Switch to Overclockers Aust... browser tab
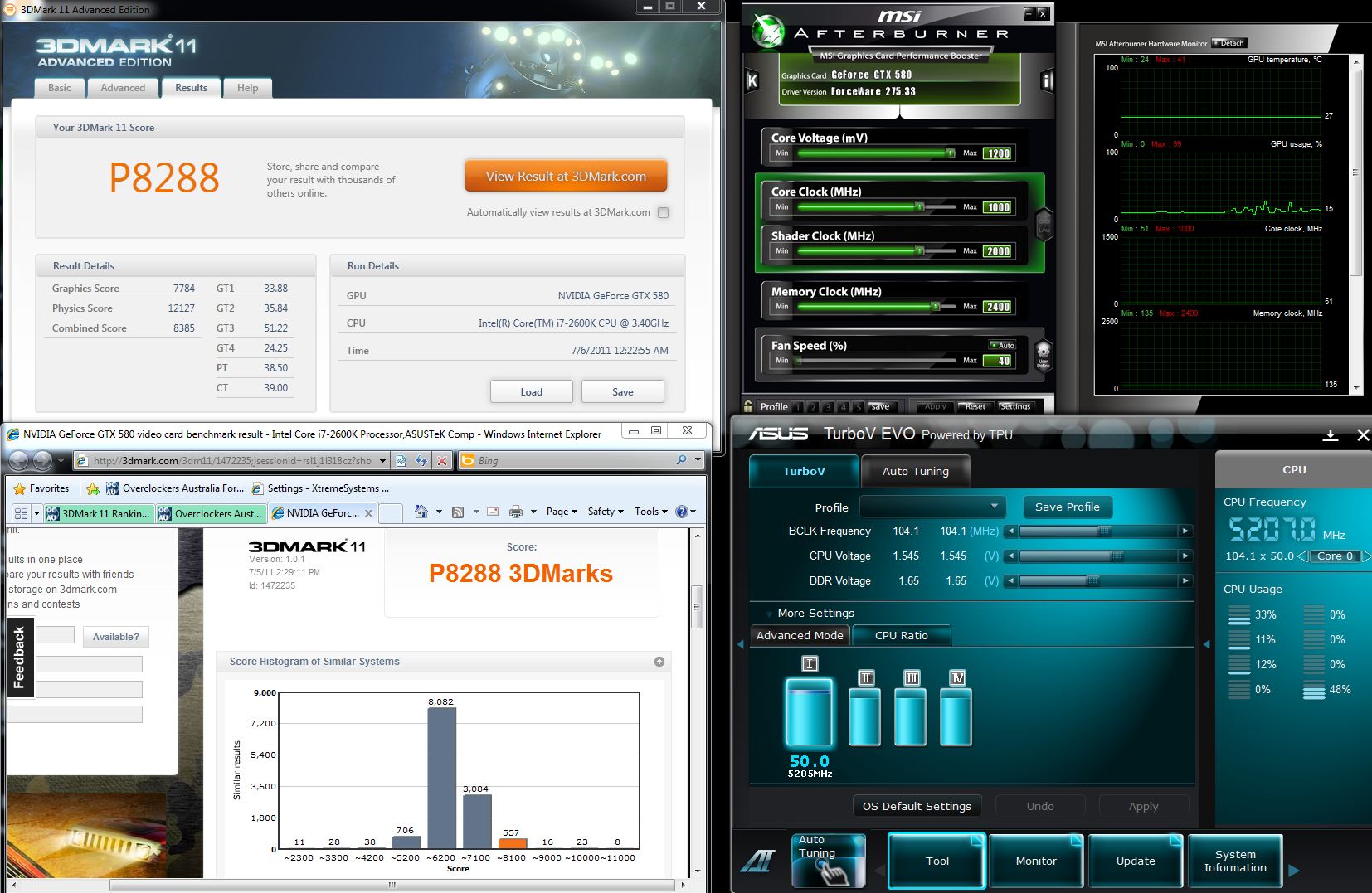1372x893 pixels. click(211, 513)
